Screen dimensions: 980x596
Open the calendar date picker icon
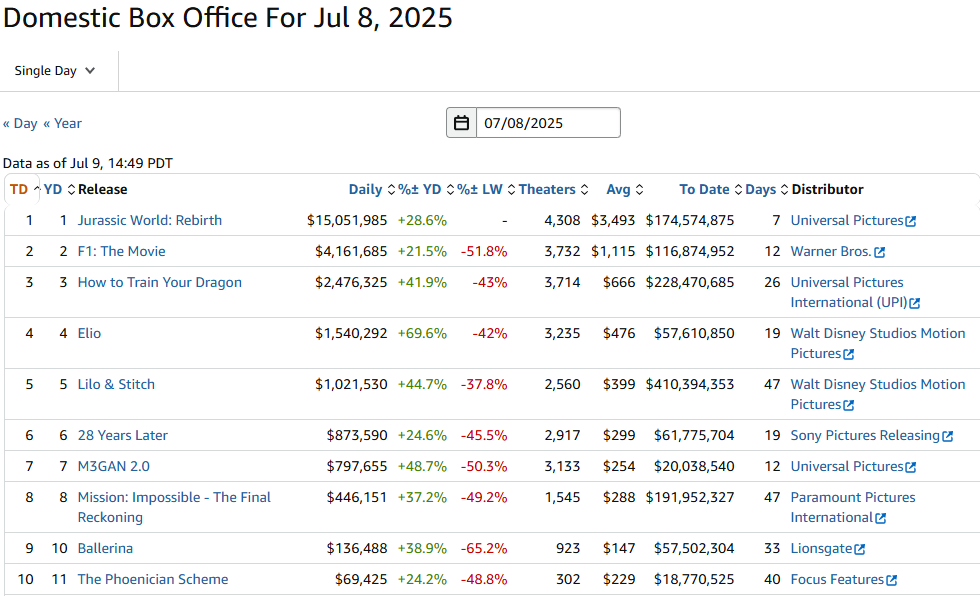pos(461,123)
